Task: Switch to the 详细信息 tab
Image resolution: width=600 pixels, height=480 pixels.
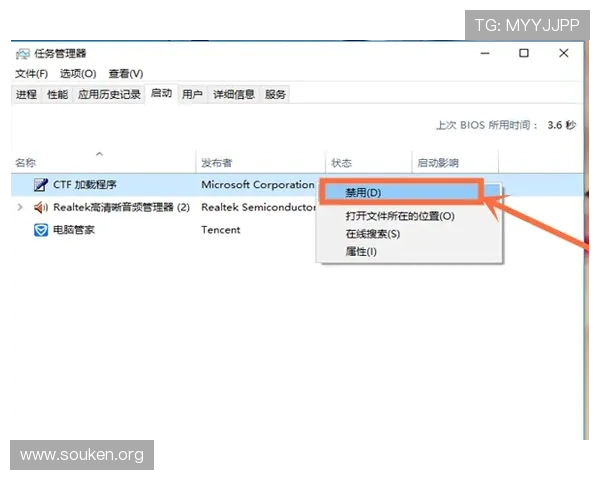Action: (x=234, y=94)
